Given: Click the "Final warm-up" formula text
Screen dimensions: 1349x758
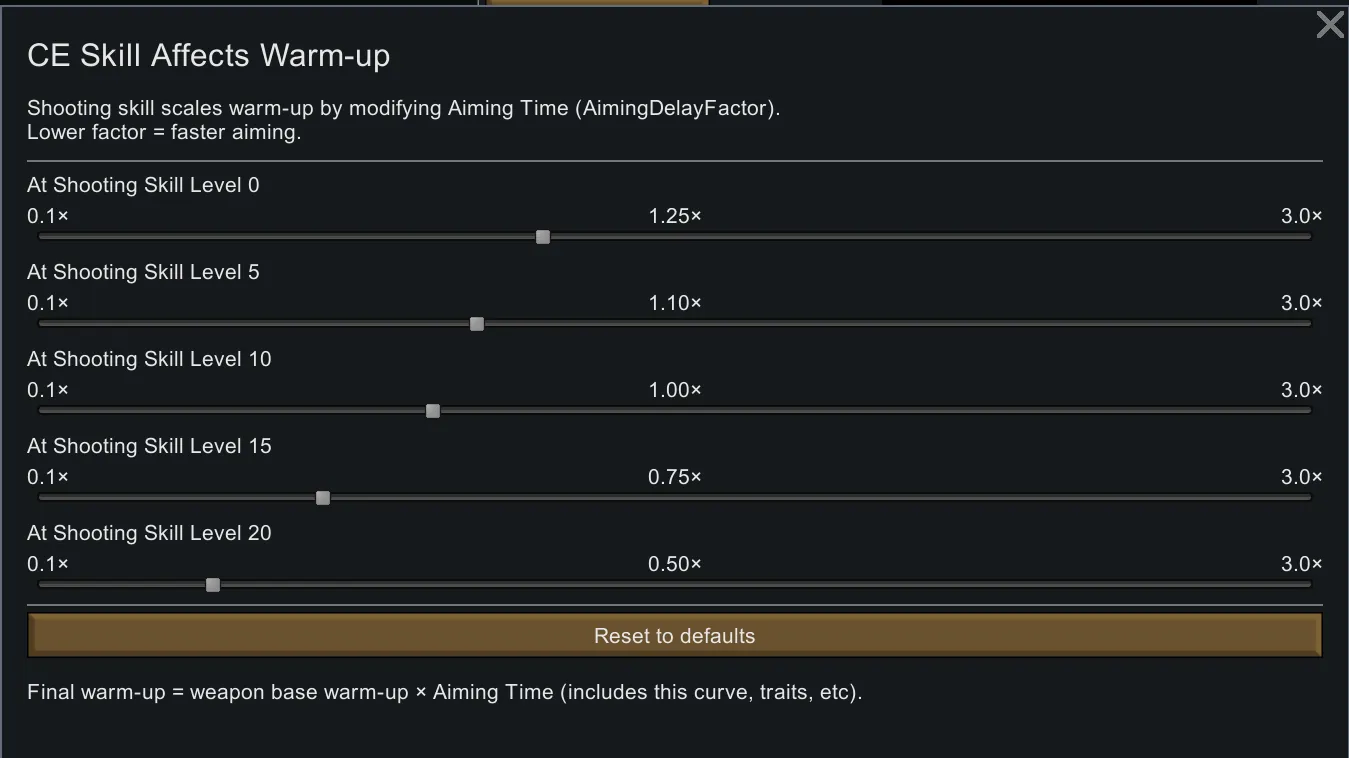Looking at the screenshot, I should pyautogui.click(x=444, y=692).
